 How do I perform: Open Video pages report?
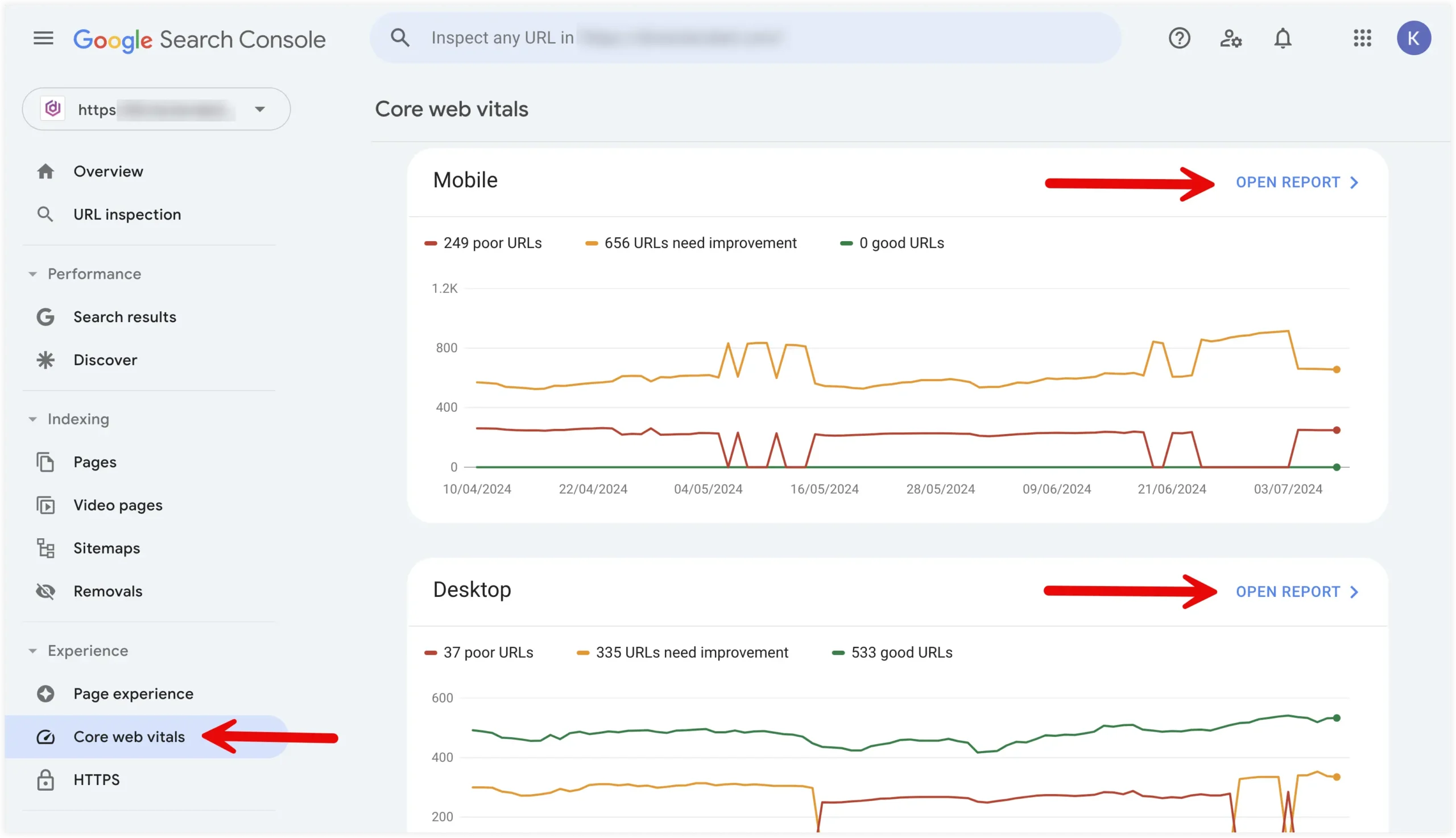tap(118, 505)
